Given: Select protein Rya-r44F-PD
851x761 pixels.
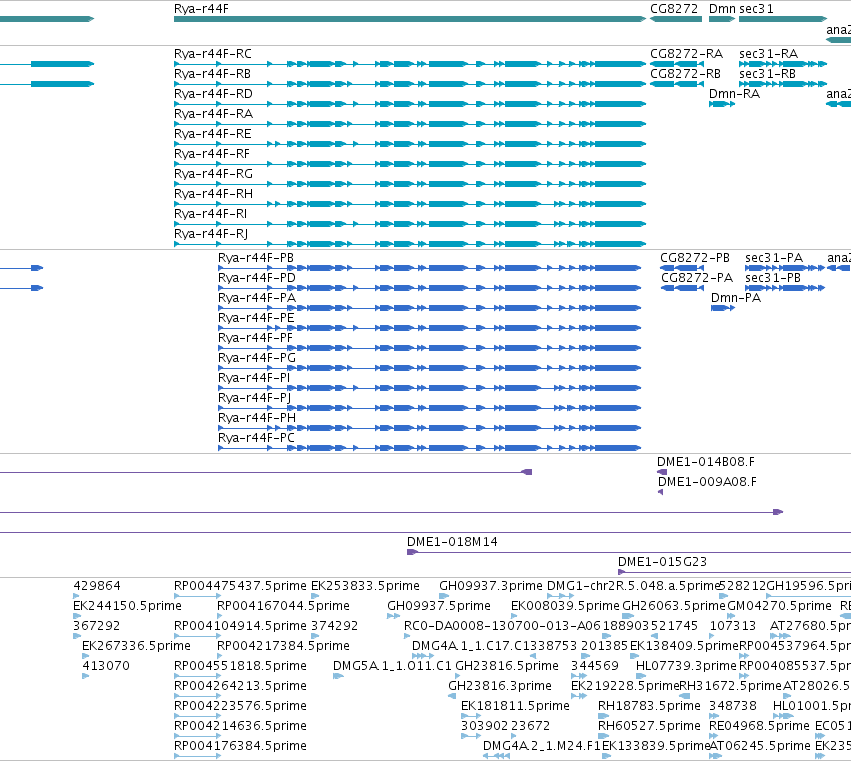Looking at the screenshot, I should (257, 278).
